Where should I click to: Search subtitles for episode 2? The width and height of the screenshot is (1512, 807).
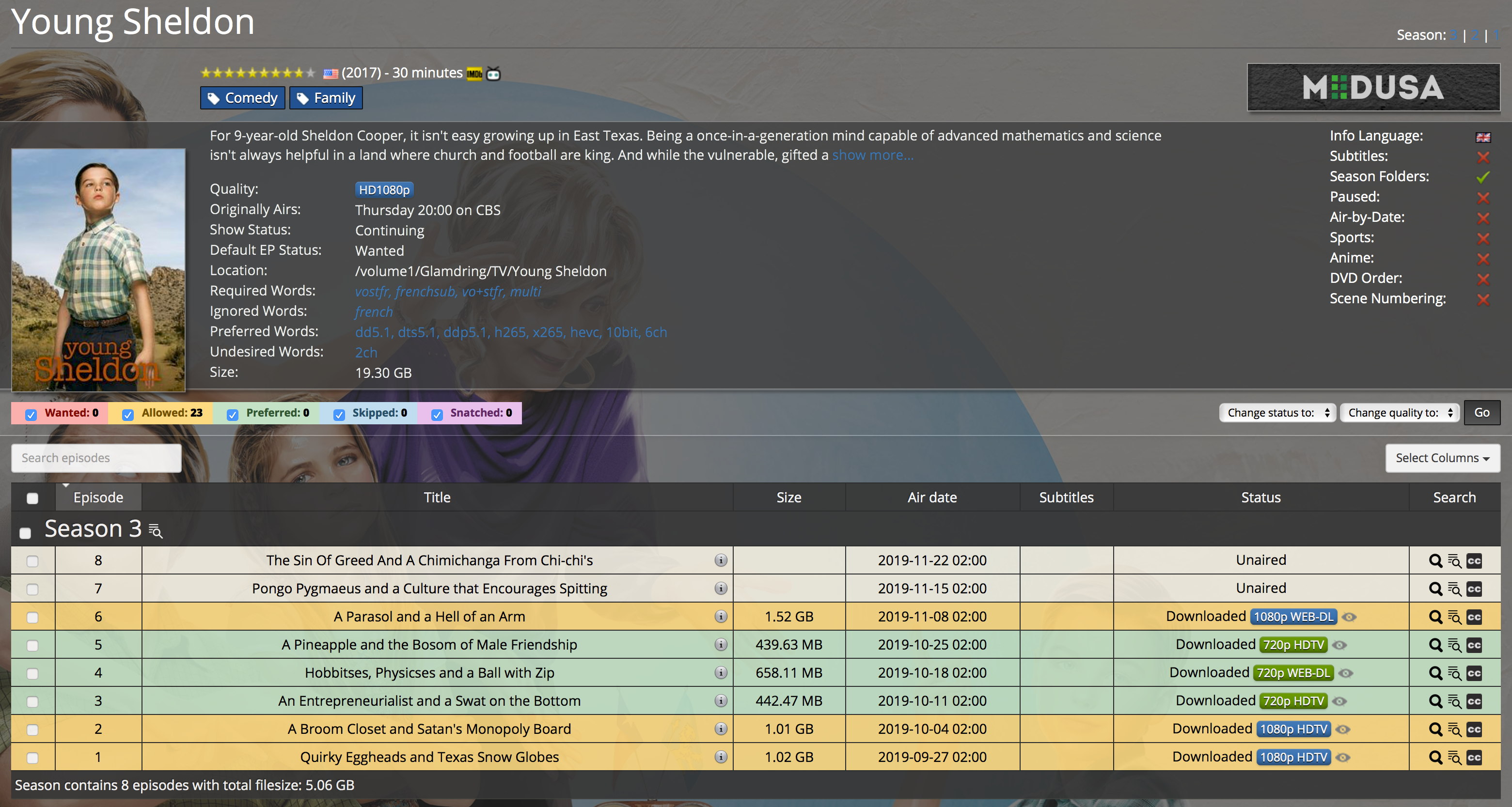(x=1474, y=729)
